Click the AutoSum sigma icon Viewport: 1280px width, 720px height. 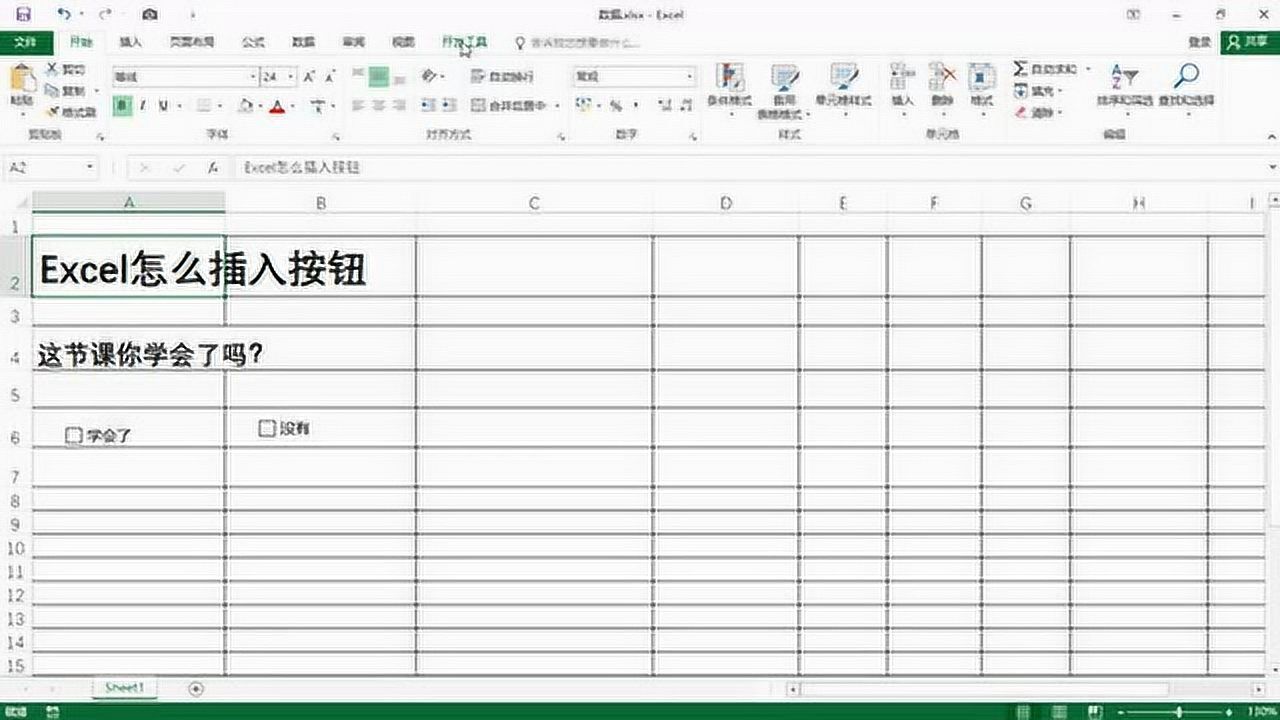(x=1020, y=69)
